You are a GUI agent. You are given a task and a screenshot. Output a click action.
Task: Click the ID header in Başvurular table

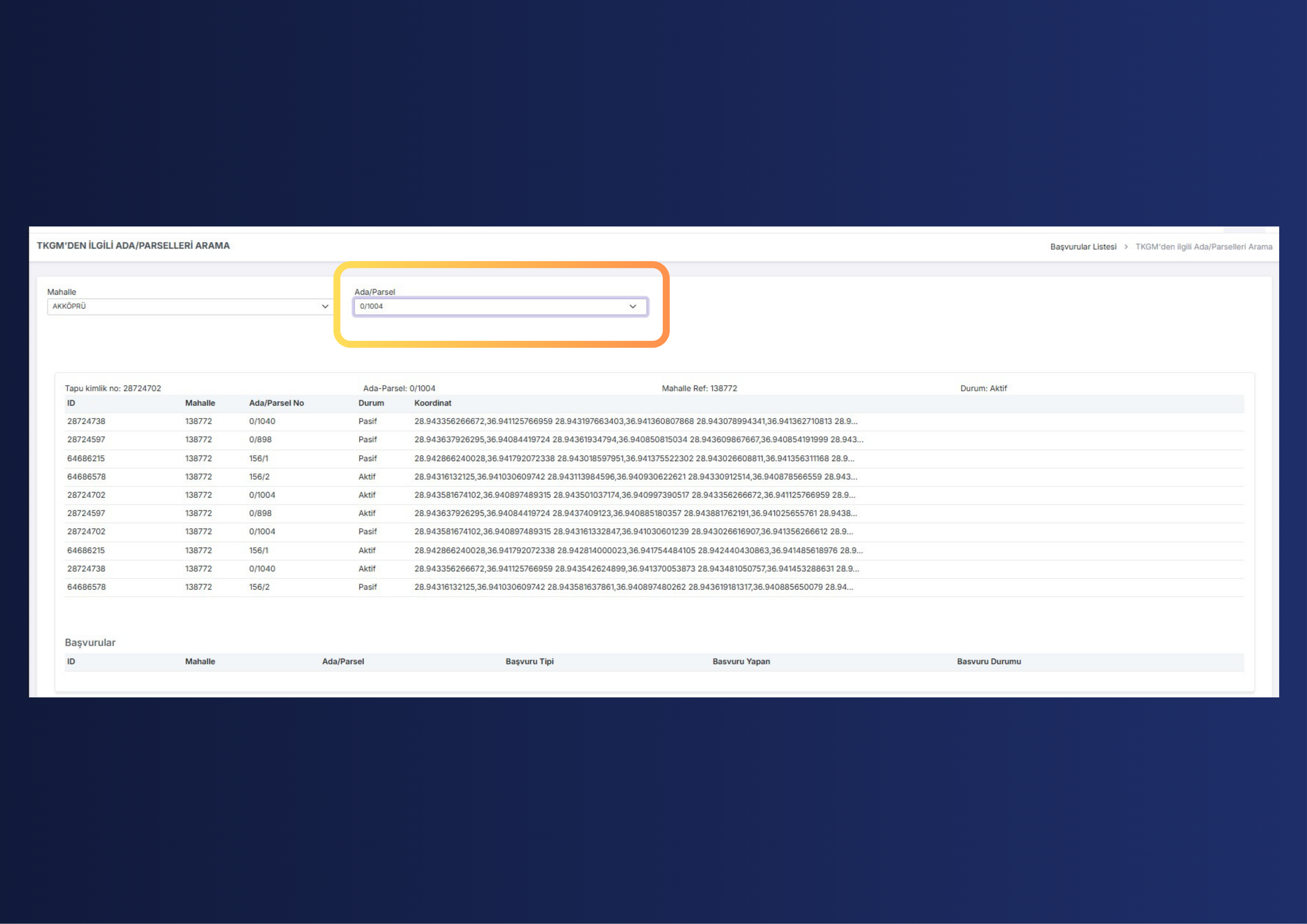pyautogui.click(x=71, y=662)
